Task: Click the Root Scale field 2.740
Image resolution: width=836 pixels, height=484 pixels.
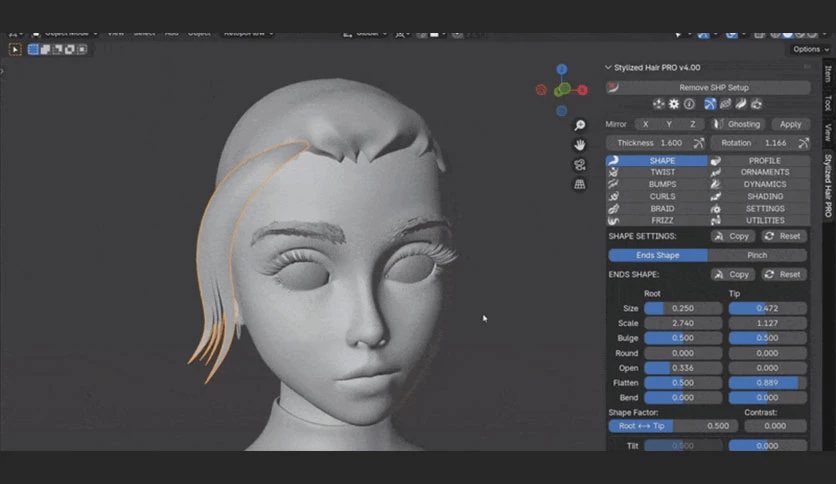Action: point(683,323)
